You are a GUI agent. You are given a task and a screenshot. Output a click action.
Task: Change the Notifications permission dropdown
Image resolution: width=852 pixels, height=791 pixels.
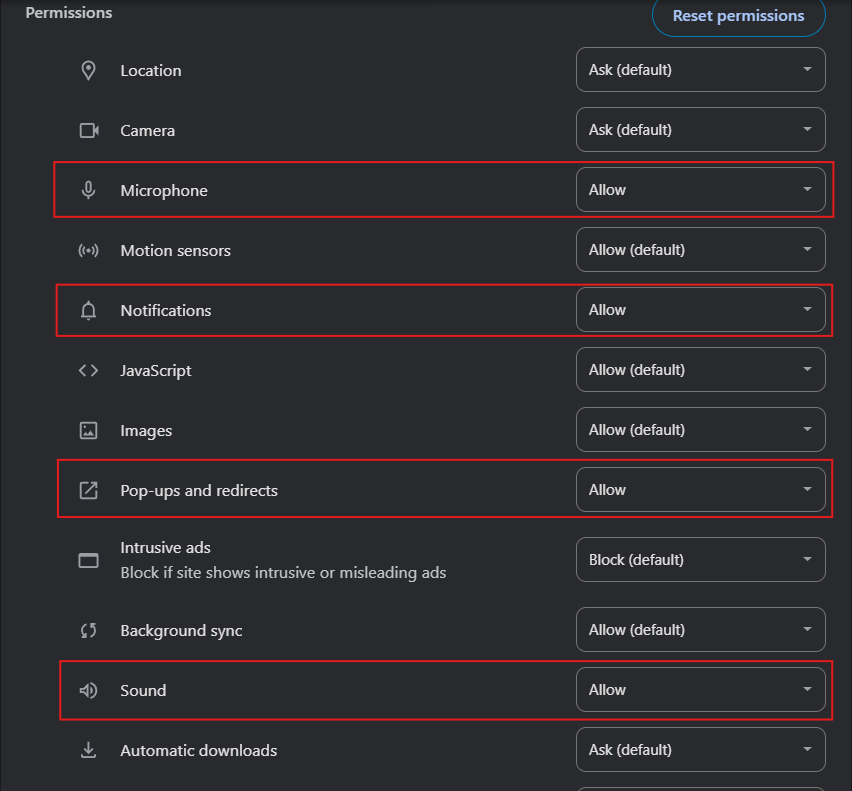(x=700, y=310)
